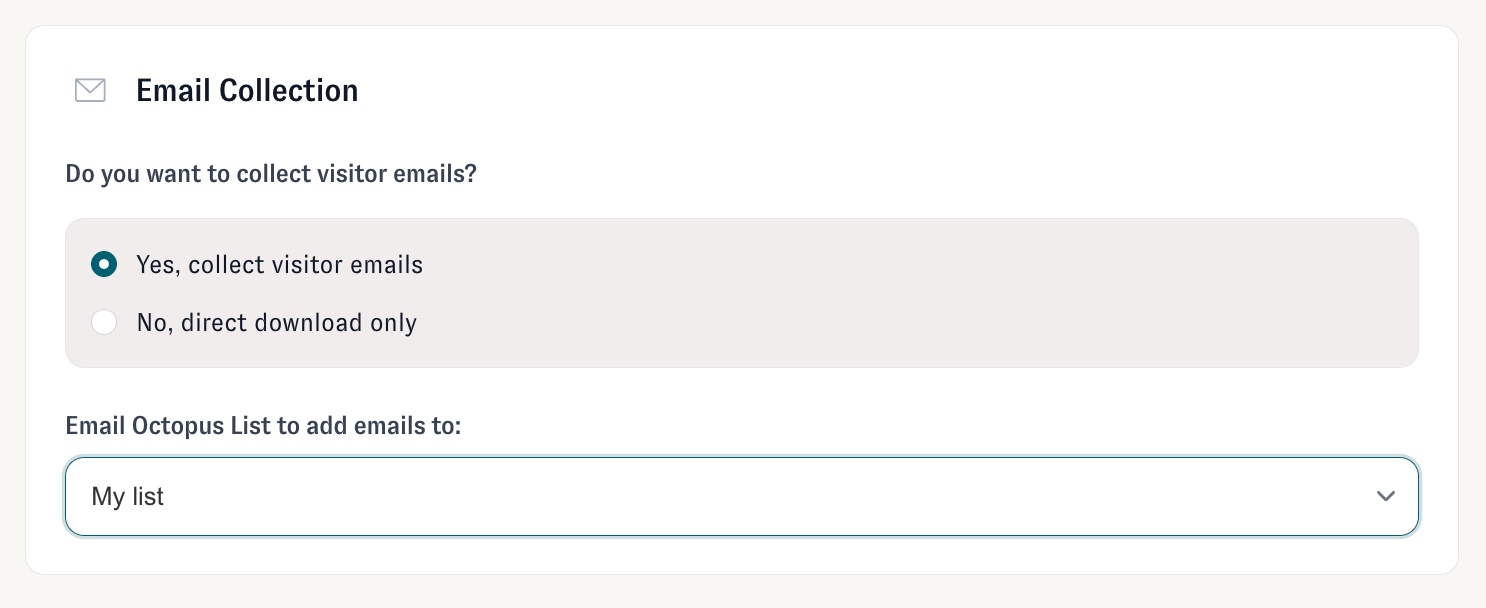The width and height of the screenshot is (1486, 608).
Task: Choose No, direct download only
Action: pos(104,322)
